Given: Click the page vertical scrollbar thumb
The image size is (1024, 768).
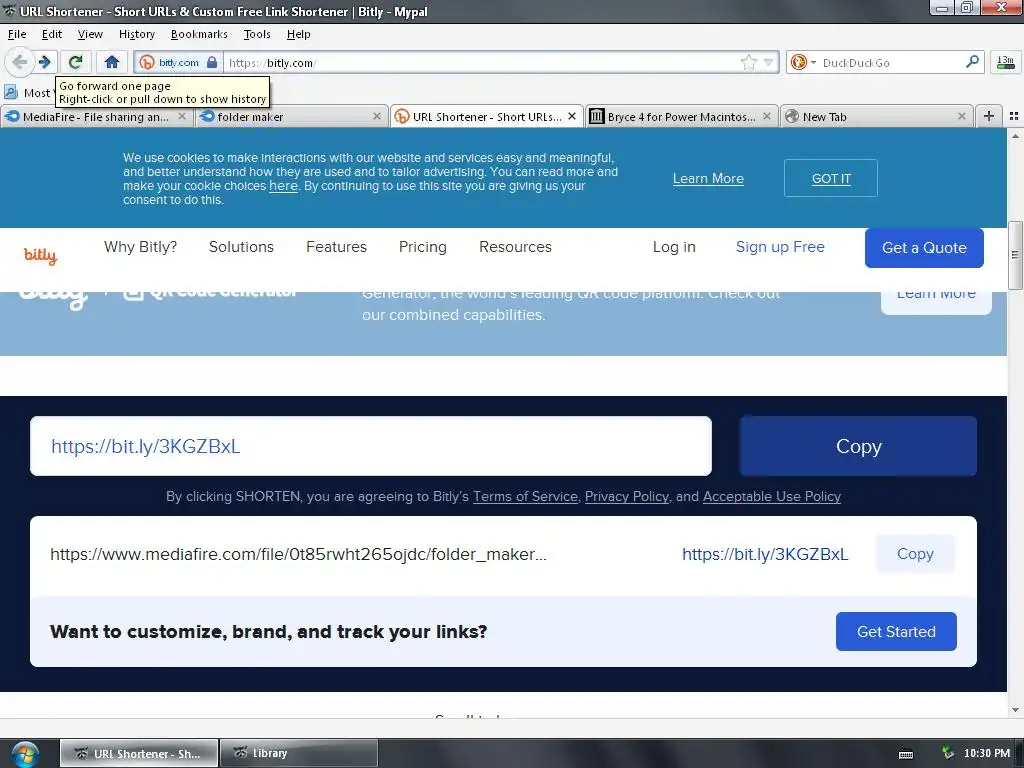Looking at the screenshot, I should [1015, 255].
